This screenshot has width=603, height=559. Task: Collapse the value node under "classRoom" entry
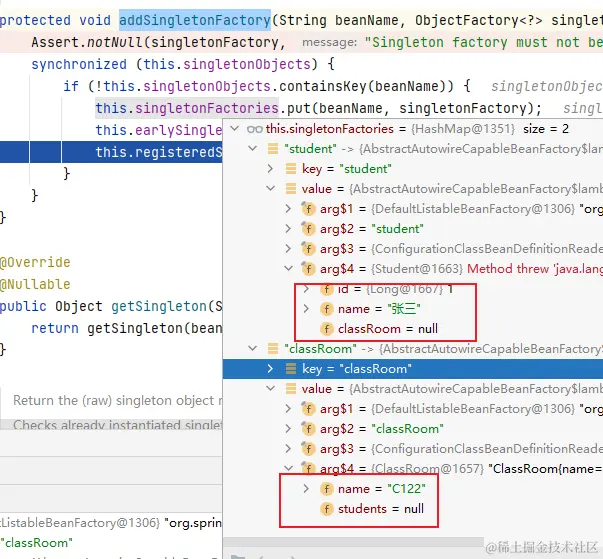(271, 389)
